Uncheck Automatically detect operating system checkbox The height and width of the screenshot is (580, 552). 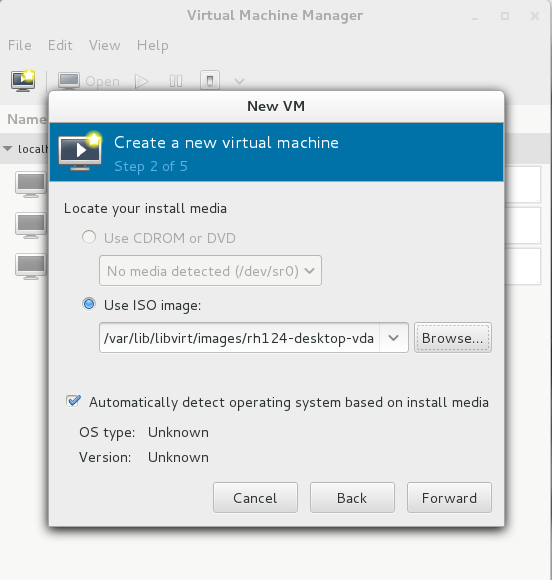(73, 401)
